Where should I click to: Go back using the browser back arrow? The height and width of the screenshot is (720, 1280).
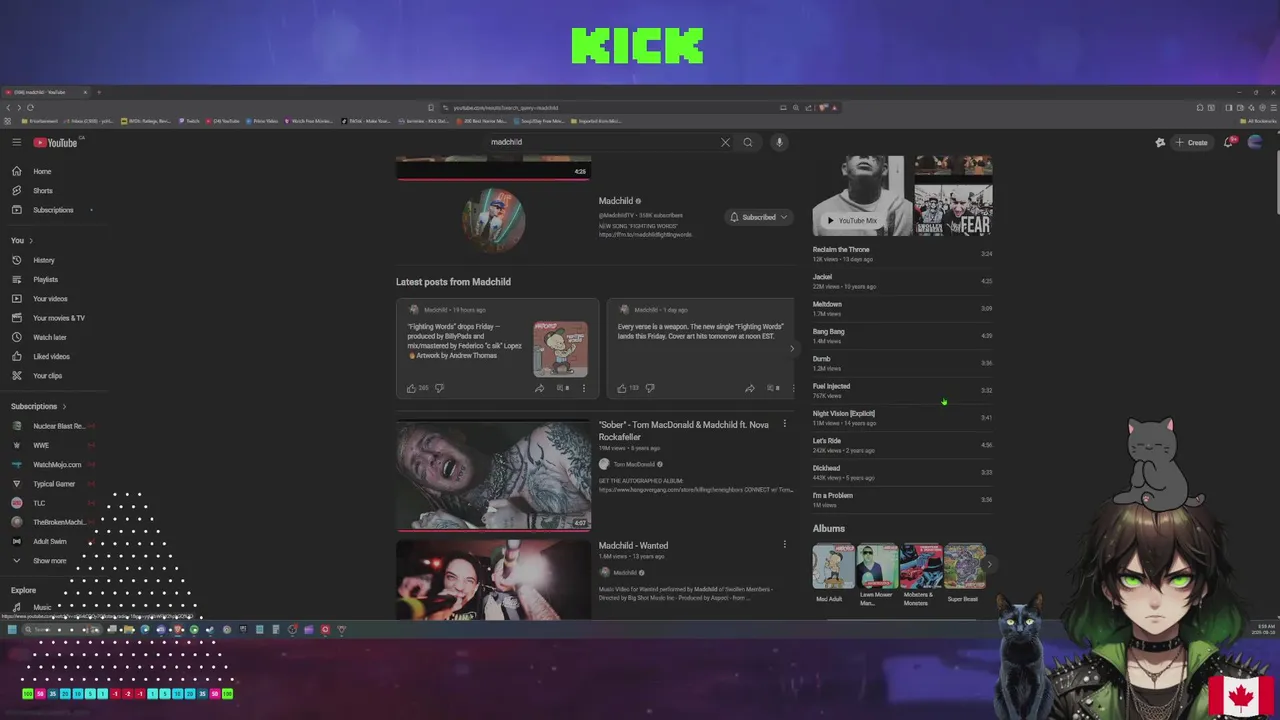coord(8,107)
